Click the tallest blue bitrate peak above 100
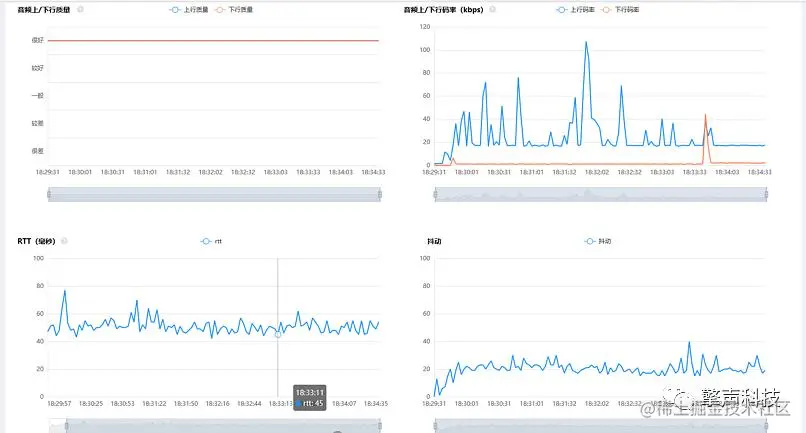The height and width of the screenshot is (433, 806). coord(586,42)
